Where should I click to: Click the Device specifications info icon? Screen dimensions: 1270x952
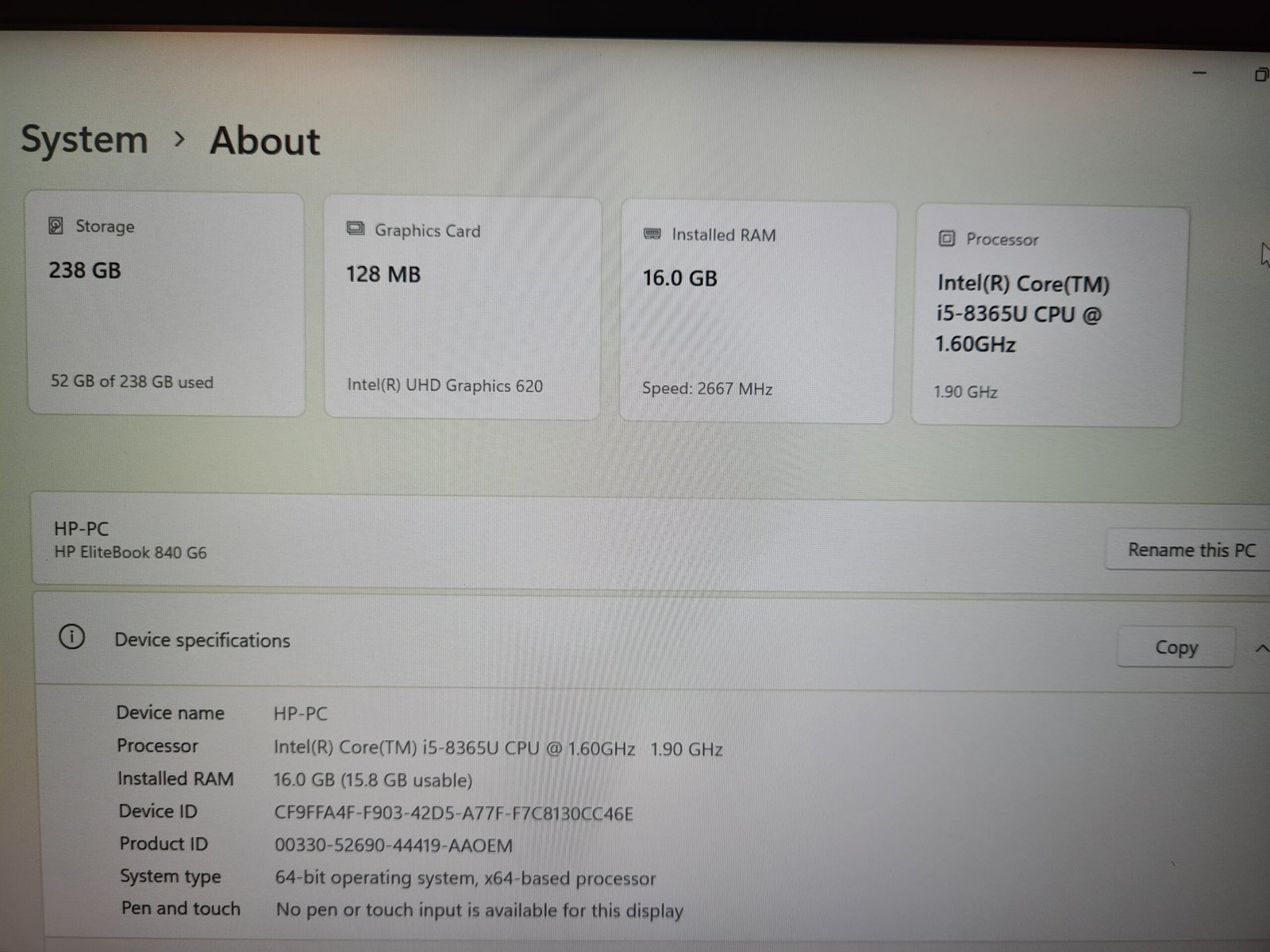(x=71, y=636)
